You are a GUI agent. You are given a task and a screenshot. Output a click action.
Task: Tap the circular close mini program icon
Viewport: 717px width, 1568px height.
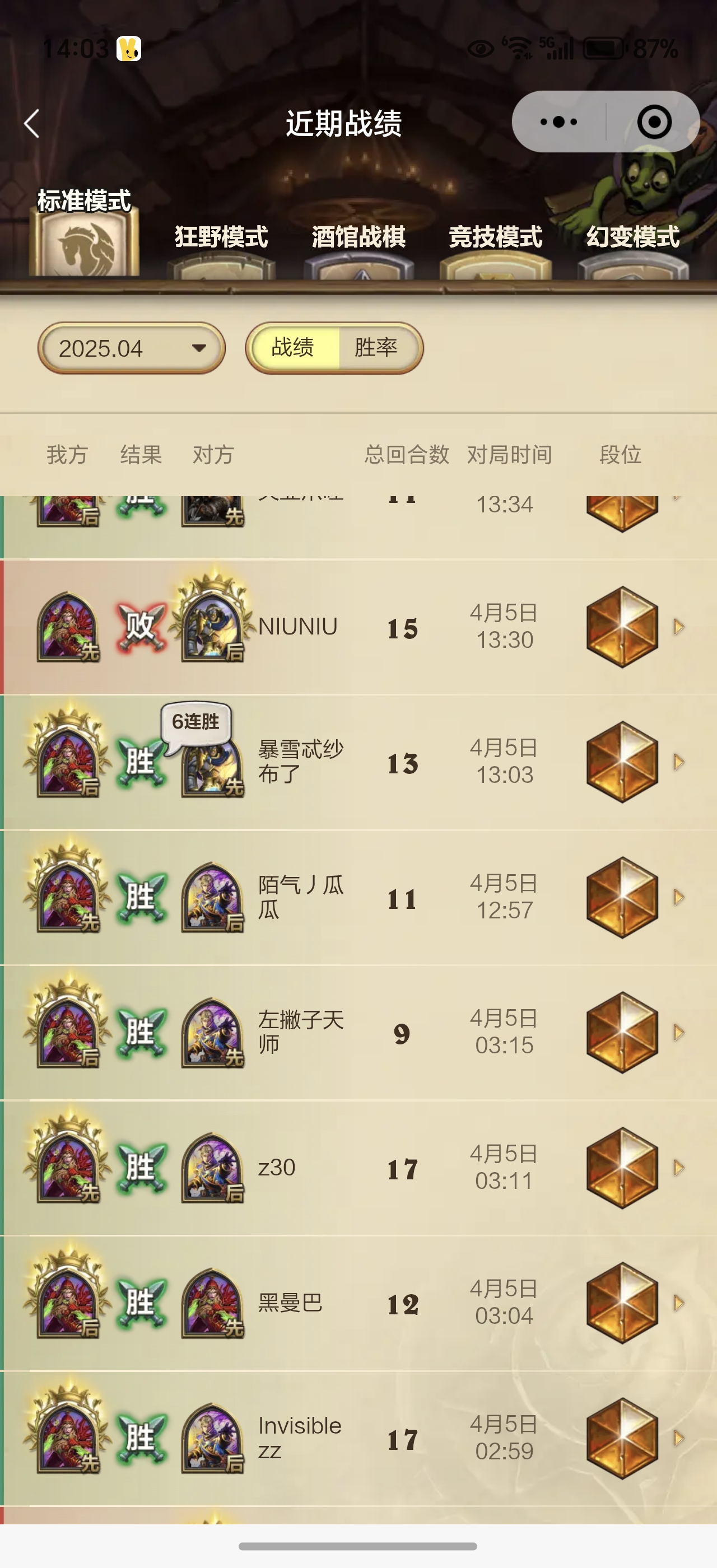[654, 122]
